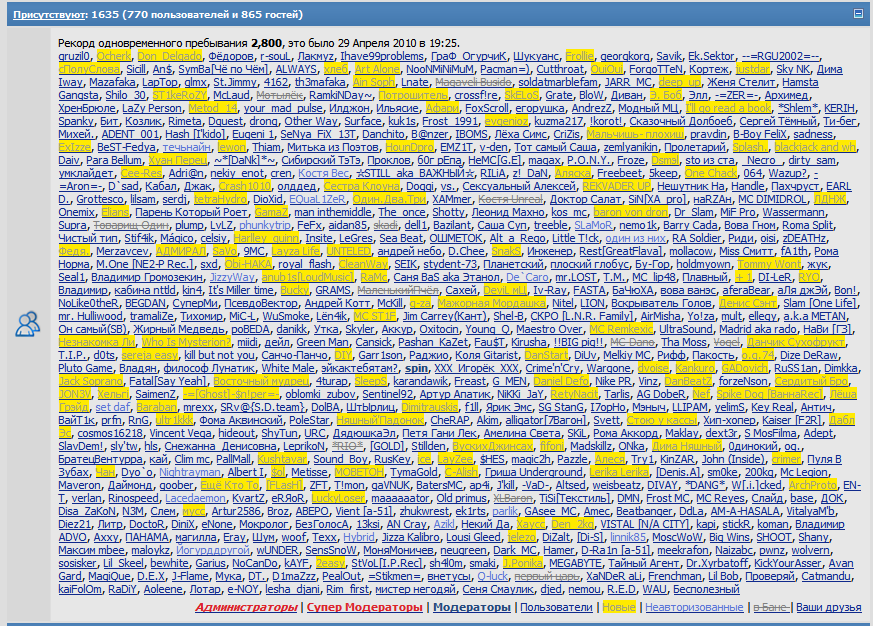Click the users group icon
The image size is (873, 626).
coord(27,324)
